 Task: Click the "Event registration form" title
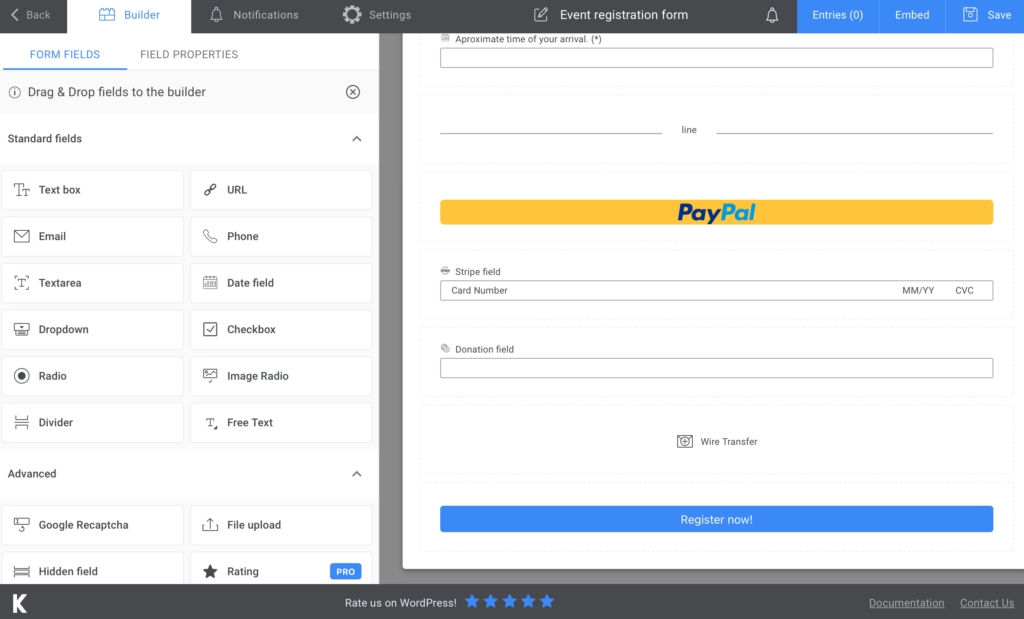[624, 14]
